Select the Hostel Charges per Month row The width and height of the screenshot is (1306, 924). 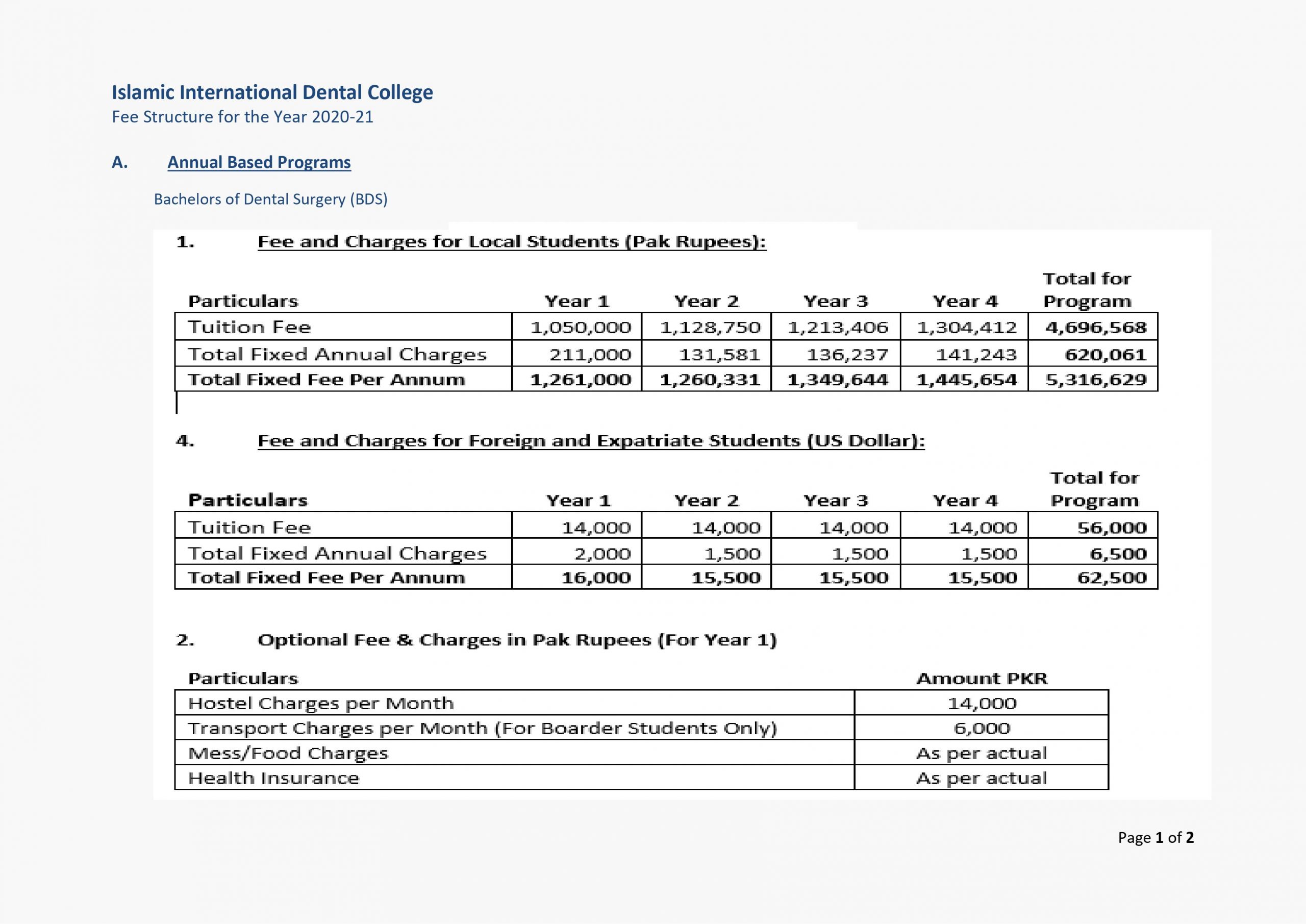642,703
